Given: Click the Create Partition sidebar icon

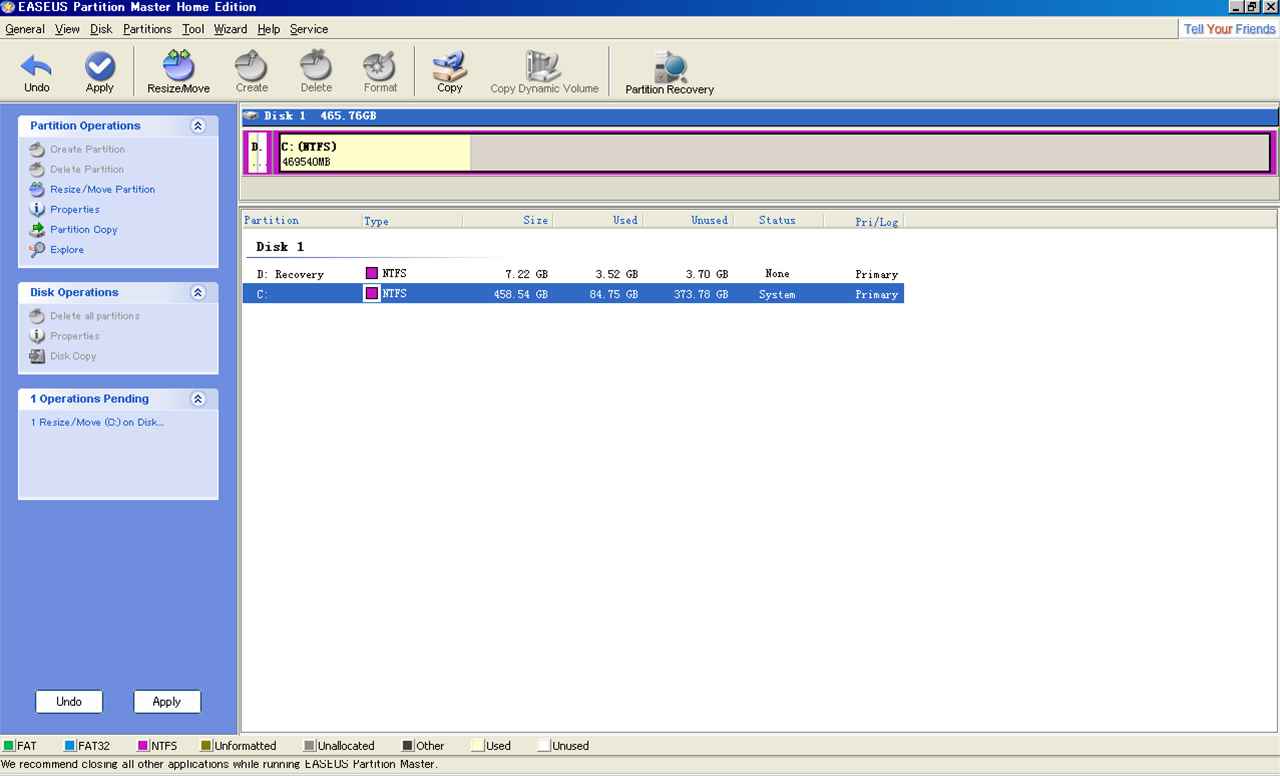Looking at the screenshot, I should click(x=37, y=149).
